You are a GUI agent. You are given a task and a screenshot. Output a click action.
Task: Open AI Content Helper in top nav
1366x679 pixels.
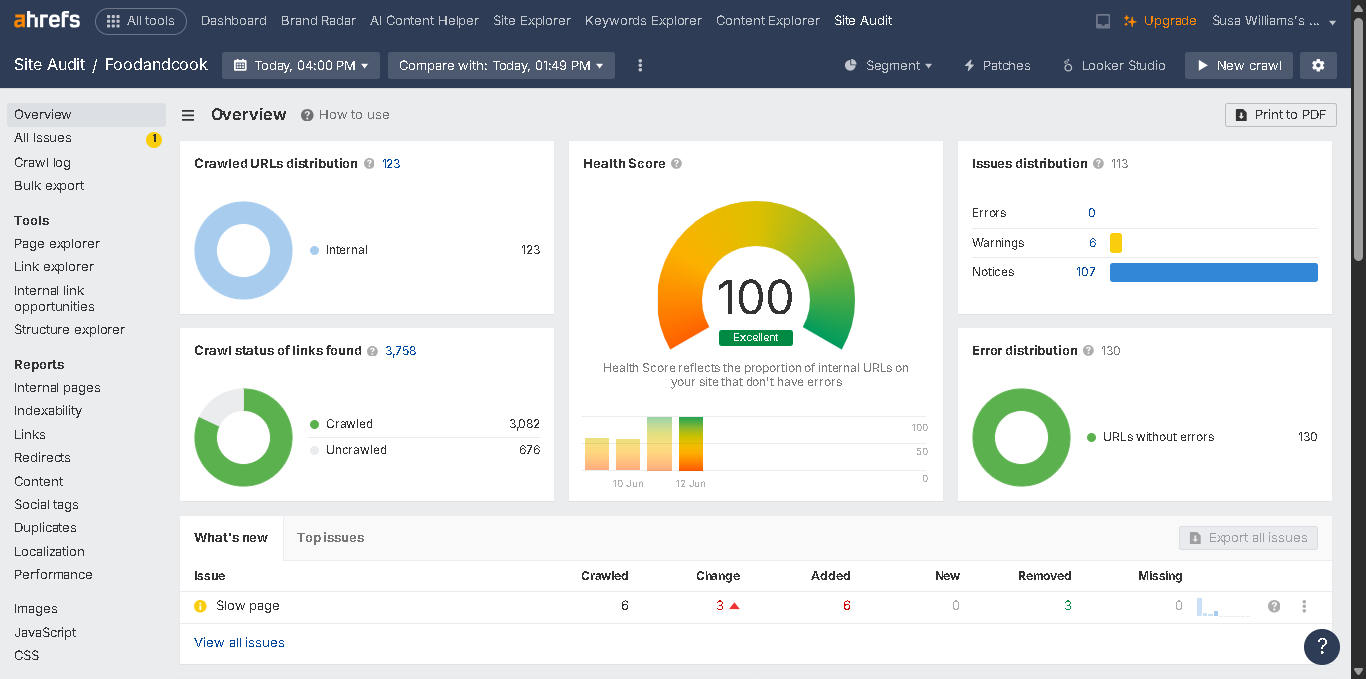(x=424, y=21)
